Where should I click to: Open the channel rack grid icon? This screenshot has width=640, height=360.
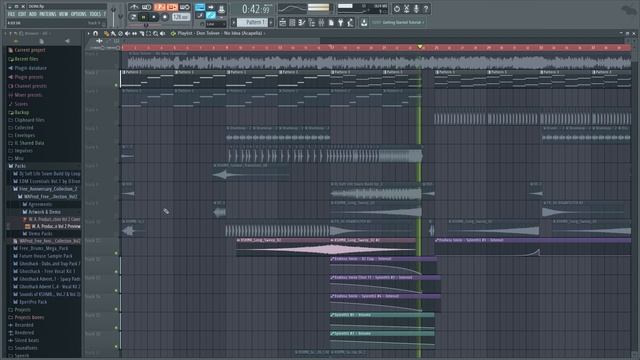[x=292, y=22]
